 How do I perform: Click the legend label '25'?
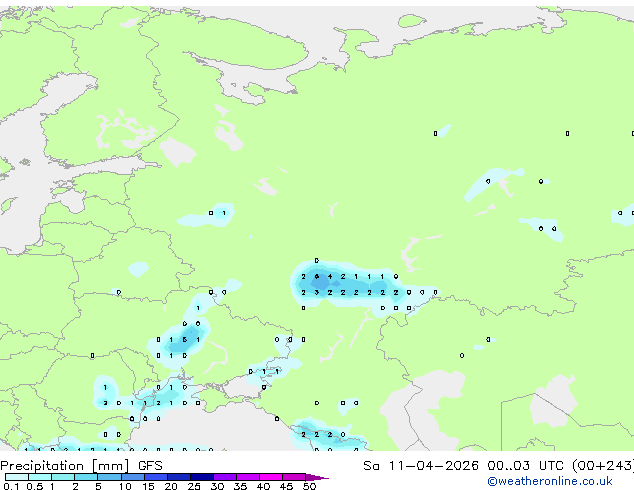pyautogui.click(x=194, y=486)
